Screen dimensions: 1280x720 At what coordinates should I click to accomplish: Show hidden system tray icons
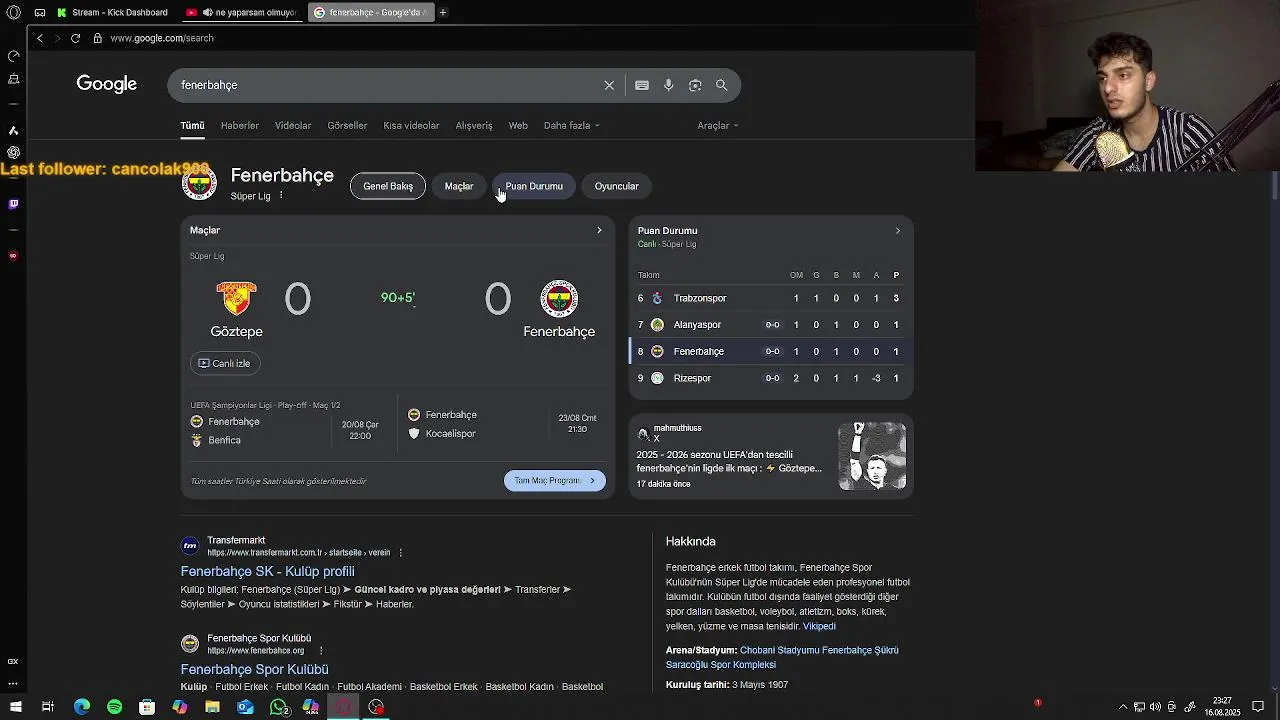point(1123,707)
